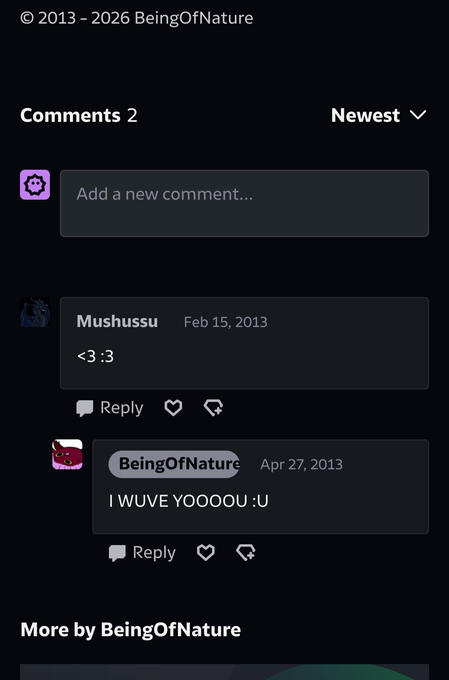Click the Comments 2 heading

[x=79, y=115]
